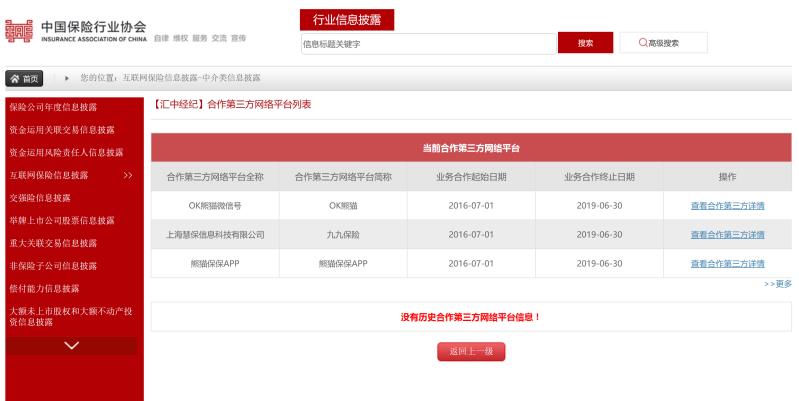Viewport: 799px width, 401px height.
Task: Expand 互联网保险信息披露 submenu arrows
Action: [x=128, y=175]
